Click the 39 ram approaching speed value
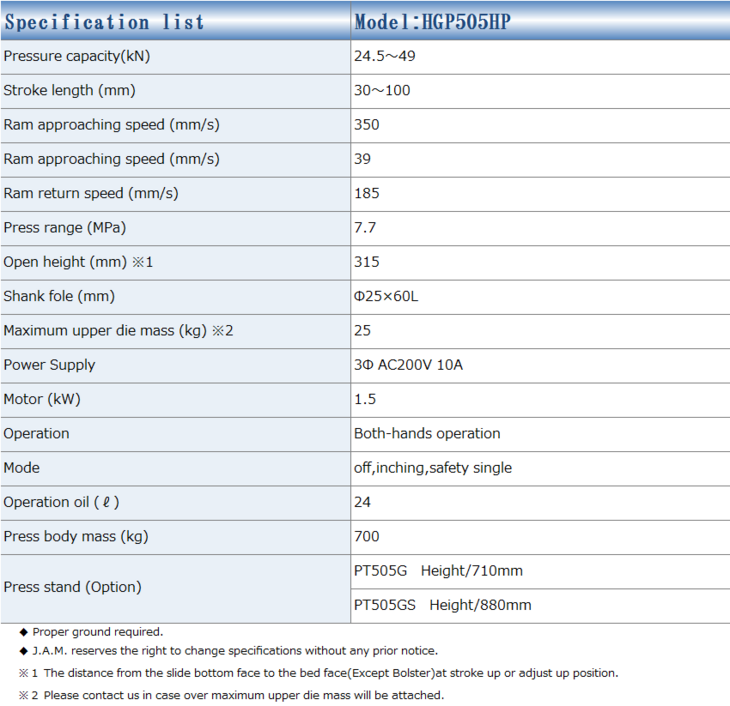This screenshot has height=706, width=730. (363, 159)
